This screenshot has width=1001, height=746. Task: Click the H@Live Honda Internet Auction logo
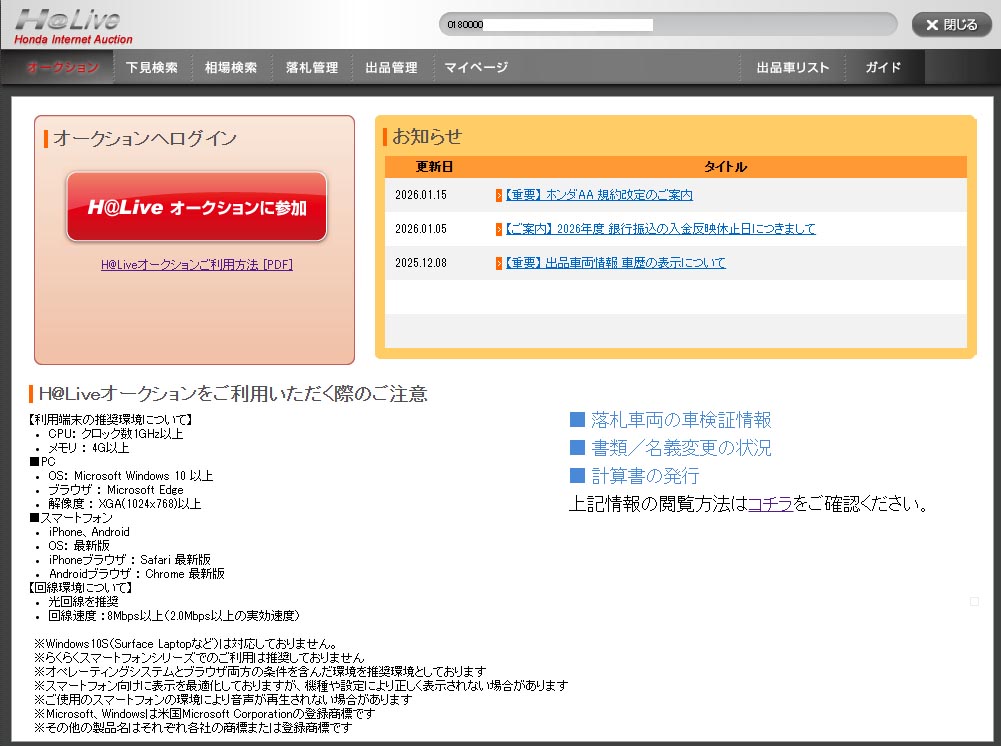click(67, 26)
